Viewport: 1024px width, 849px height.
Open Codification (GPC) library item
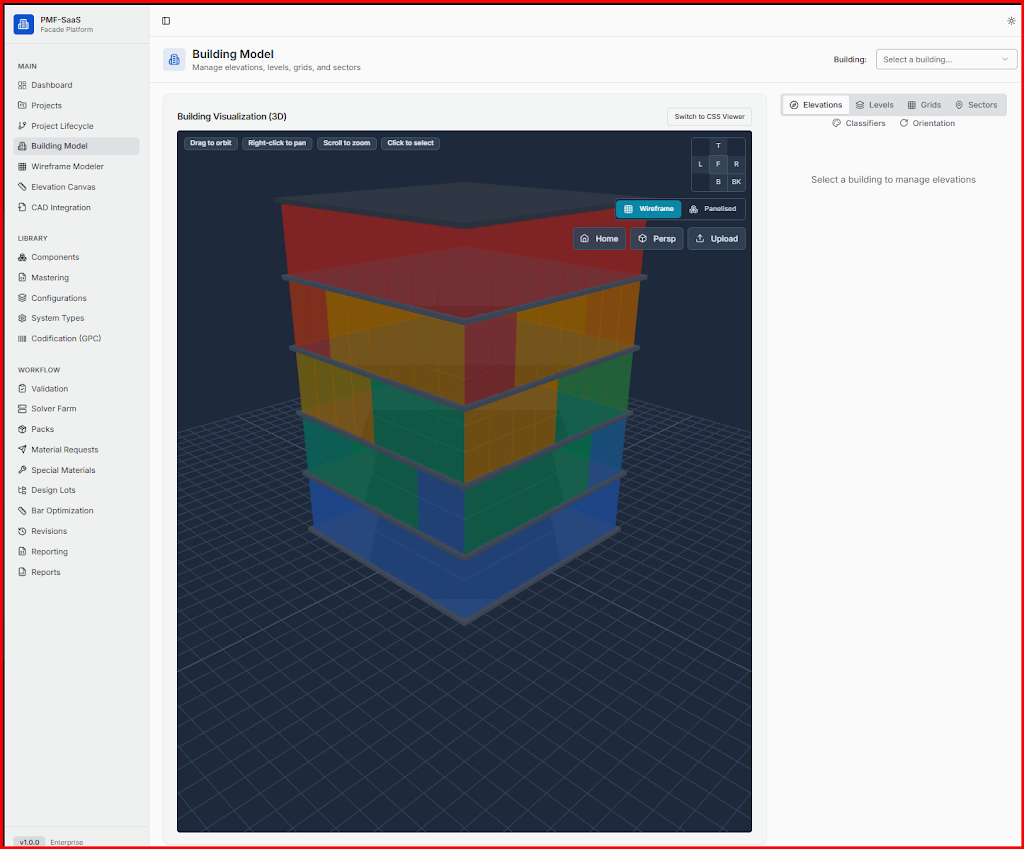click(65, 339)
